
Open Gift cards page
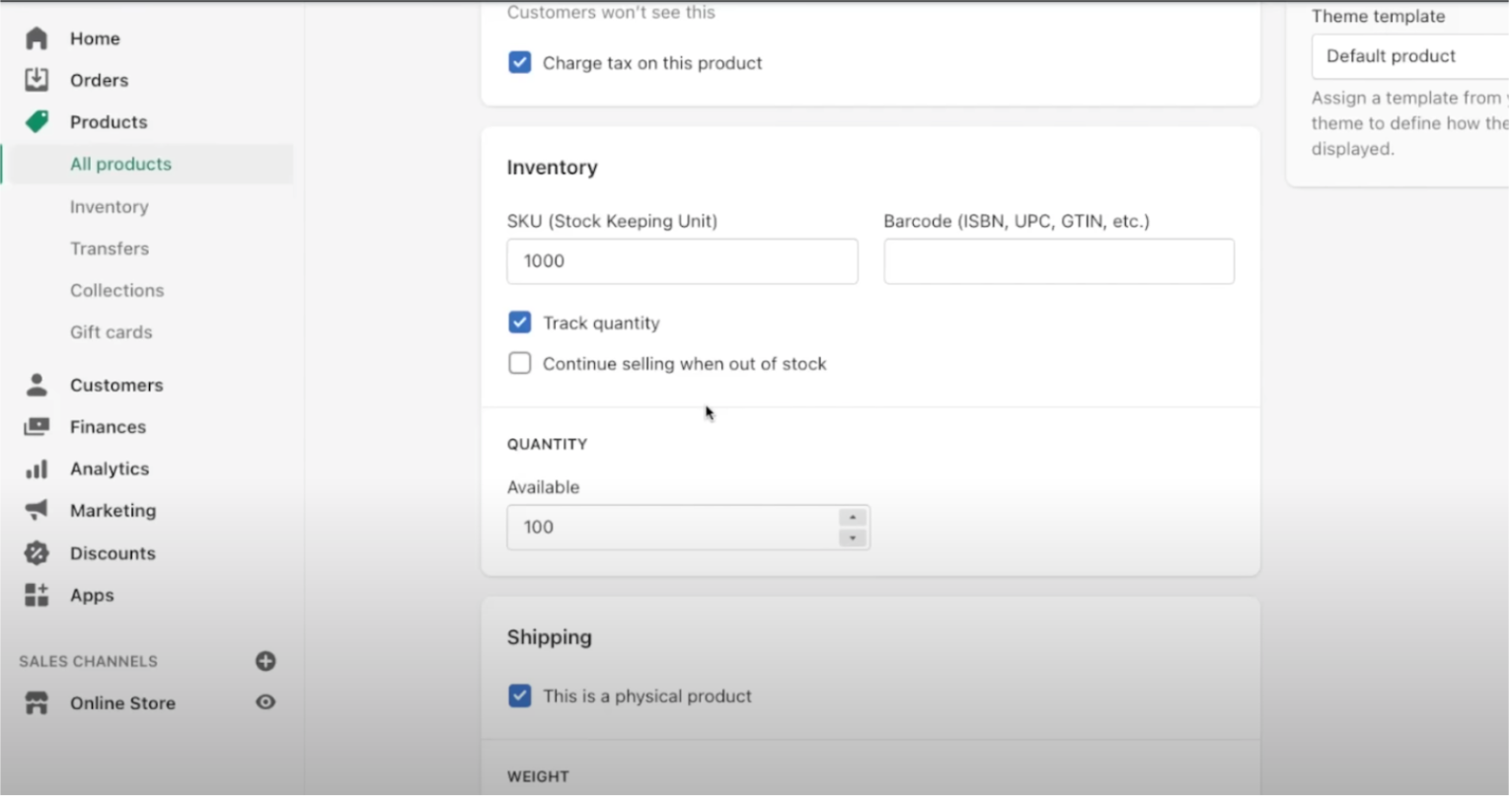[111, 332]
